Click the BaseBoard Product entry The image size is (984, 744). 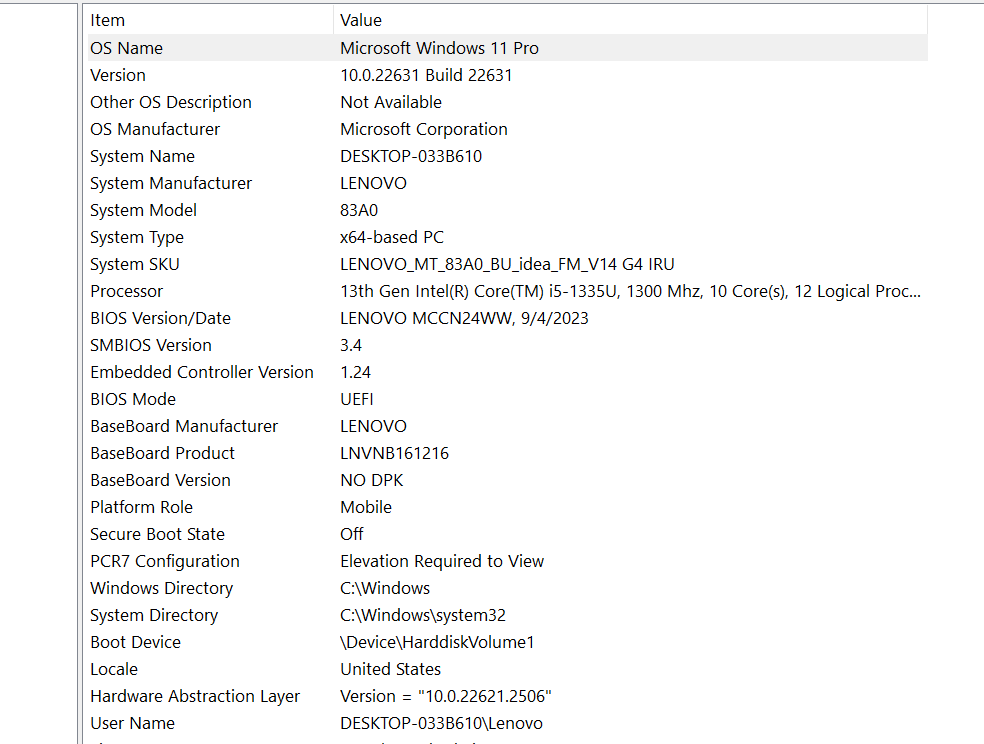[163, 453]
